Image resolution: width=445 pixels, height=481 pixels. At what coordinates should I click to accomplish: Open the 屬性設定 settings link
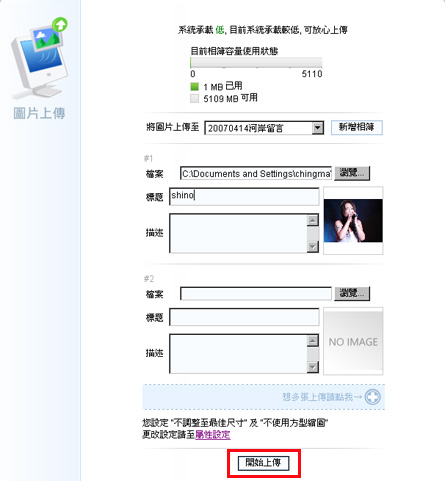point(213,434)
